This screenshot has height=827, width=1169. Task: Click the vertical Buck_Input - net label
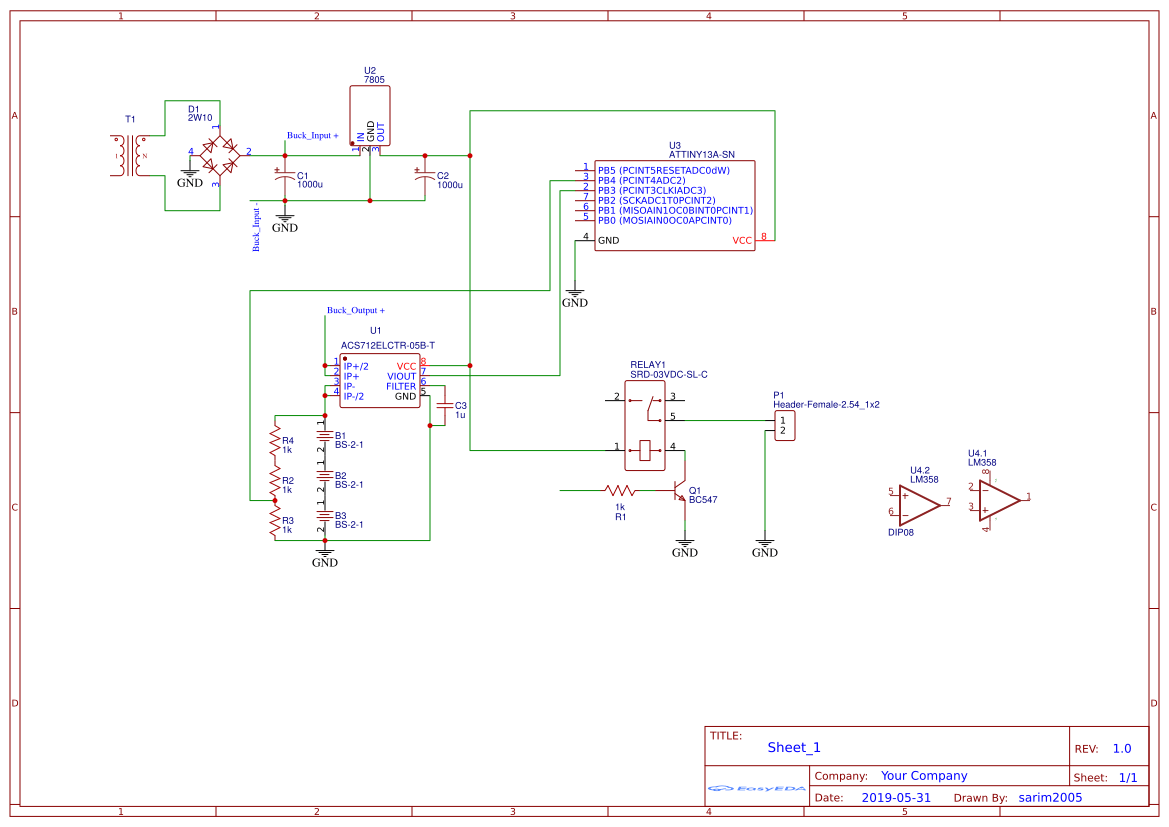256,226
